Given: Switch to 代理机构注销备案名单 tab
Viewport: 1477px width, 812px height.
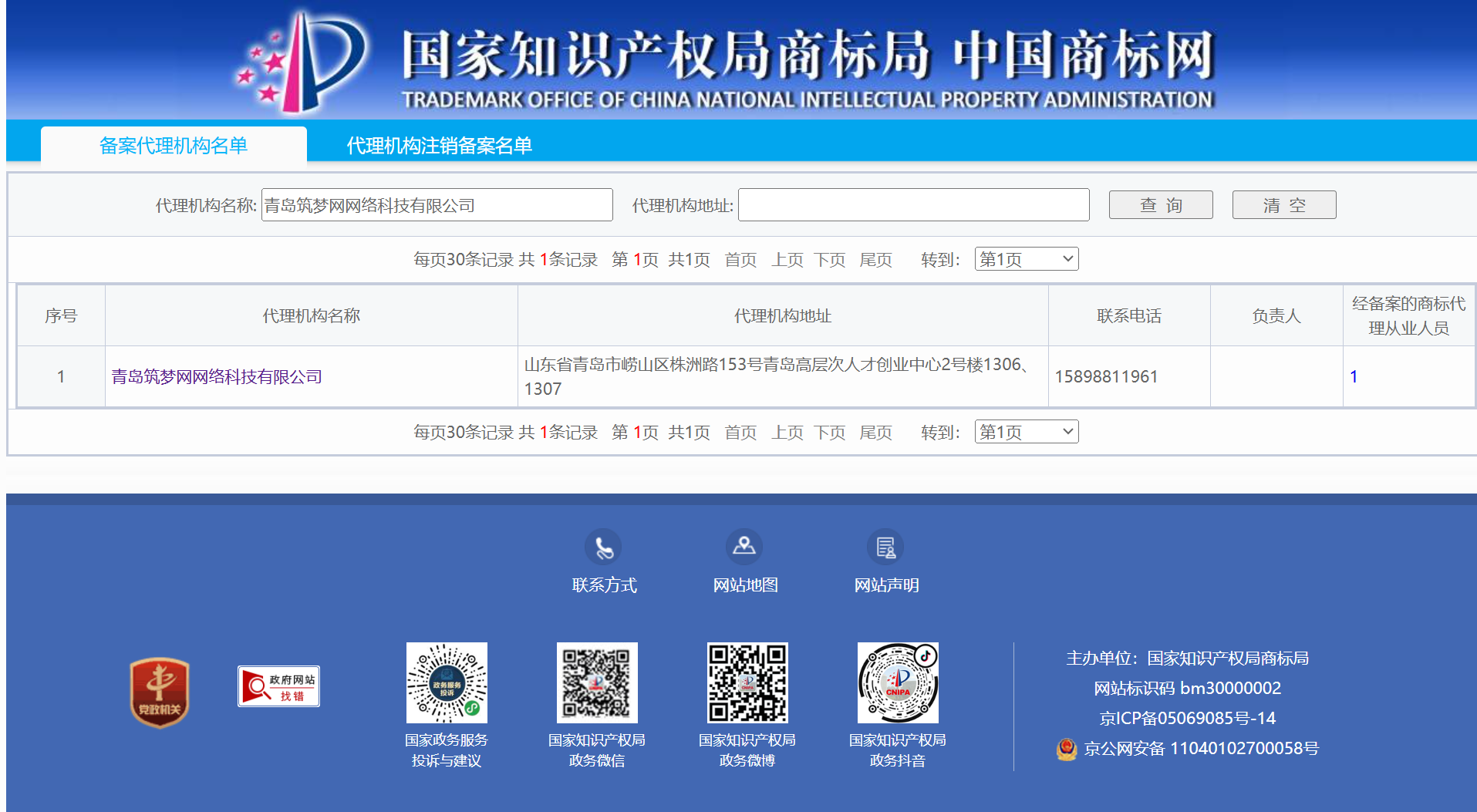Looking at the screenshot, I should [439, 145].
